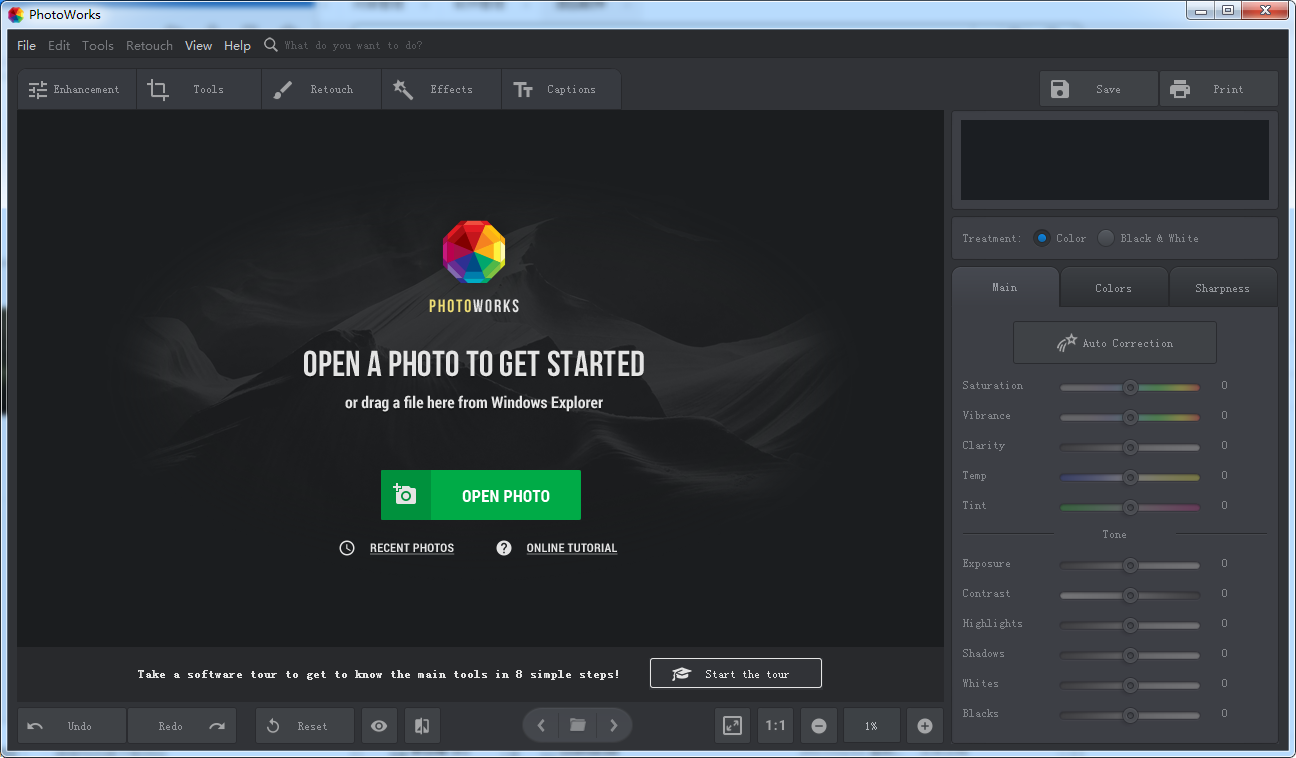The image size is (1296, 758).
Task: Click the before/after compare icon
Action: [x=422, y=726]
